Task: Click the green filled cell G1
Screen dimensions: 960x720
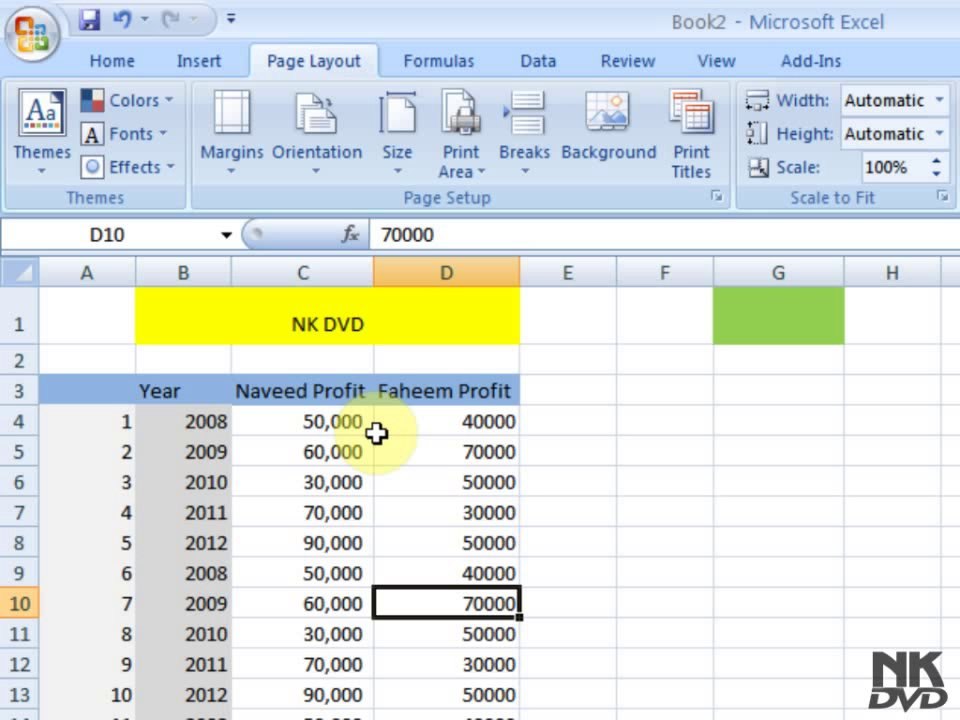Action: tap(778, 317)
